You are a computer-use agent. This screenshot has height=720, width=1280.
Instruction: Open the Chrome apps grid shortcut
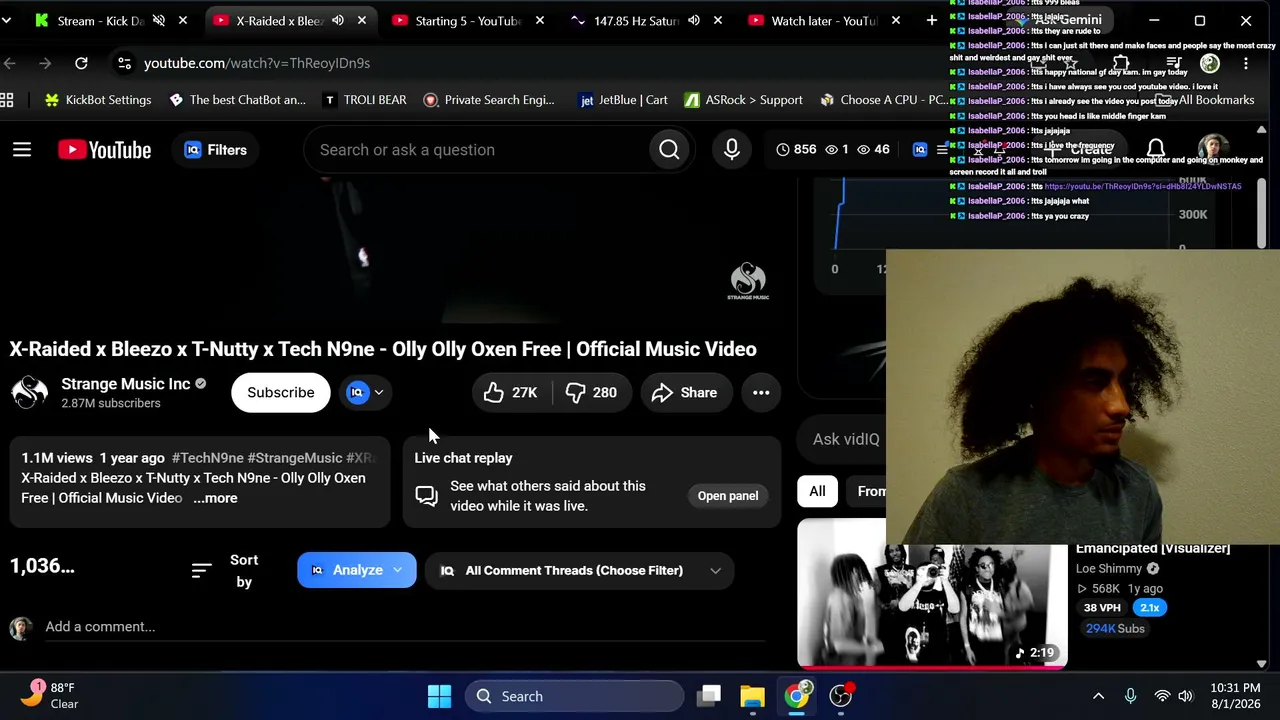tap(7, 100)
